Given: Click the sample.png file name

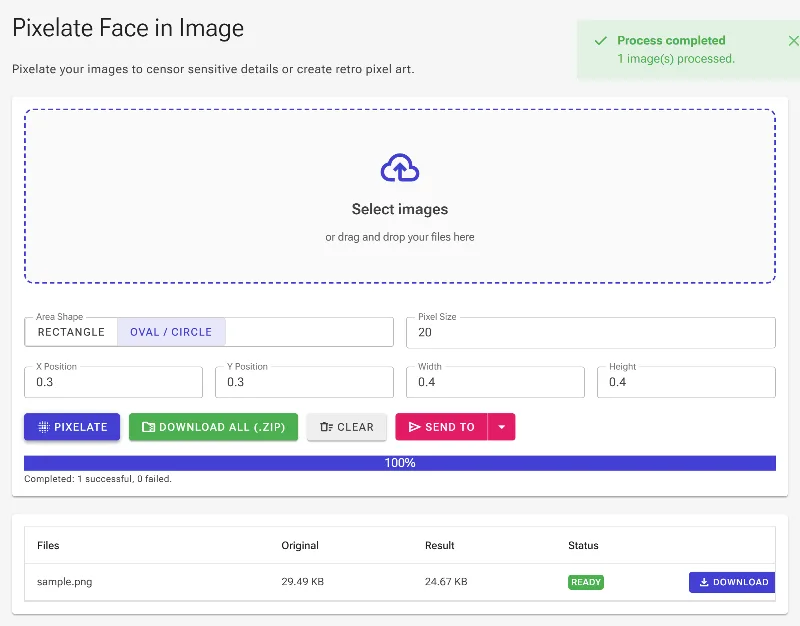Looking at the screenshot, I should click(x=64, y=582).
